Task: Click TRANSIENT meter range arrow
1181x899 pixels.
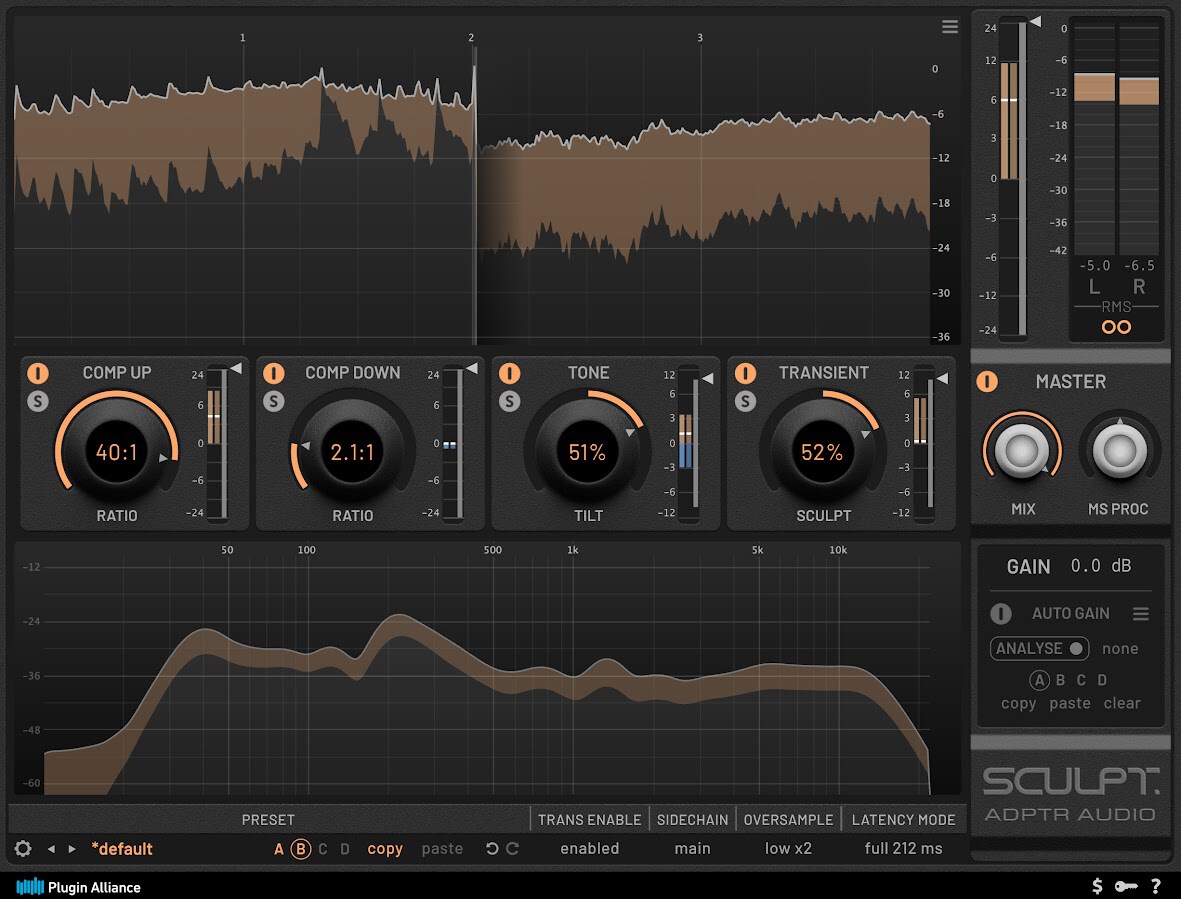Action: pos(942,379)
